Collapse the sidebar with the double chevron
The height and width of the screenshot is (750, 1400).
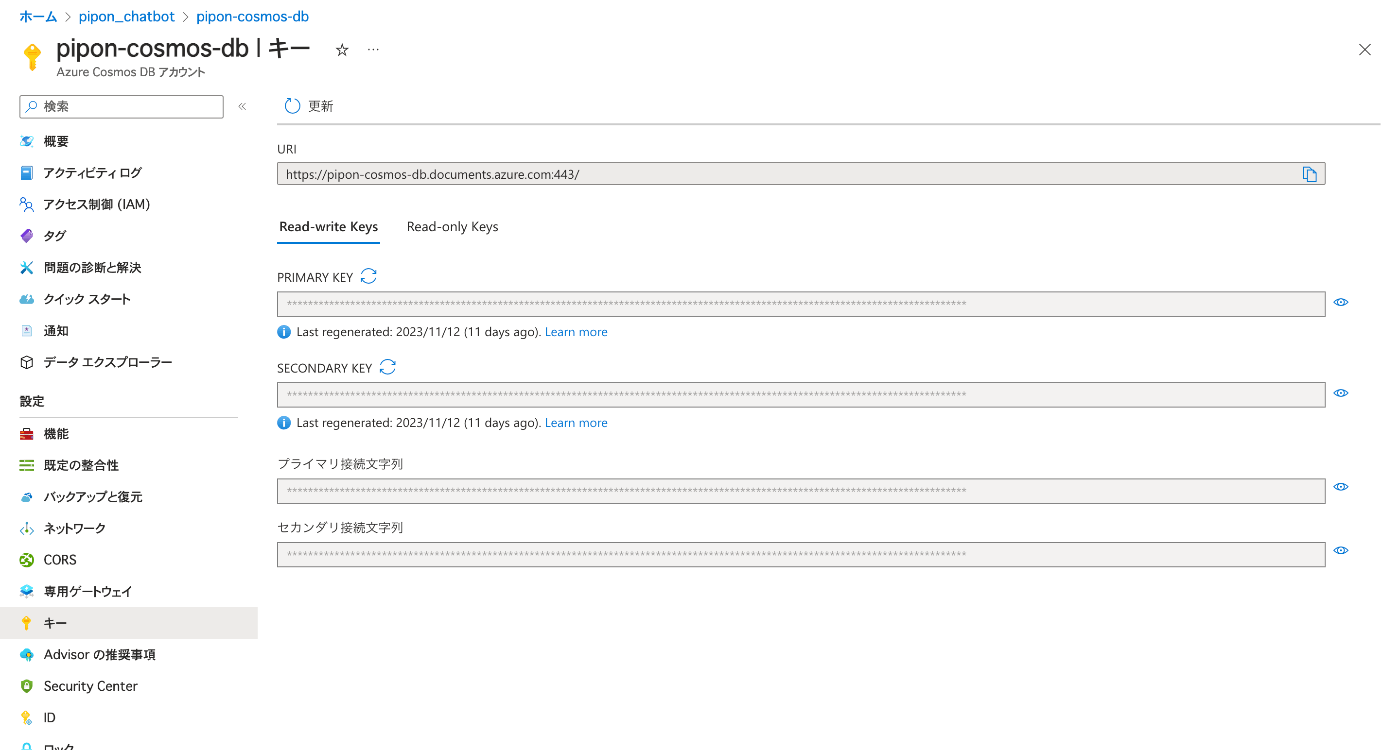[242, 106]
